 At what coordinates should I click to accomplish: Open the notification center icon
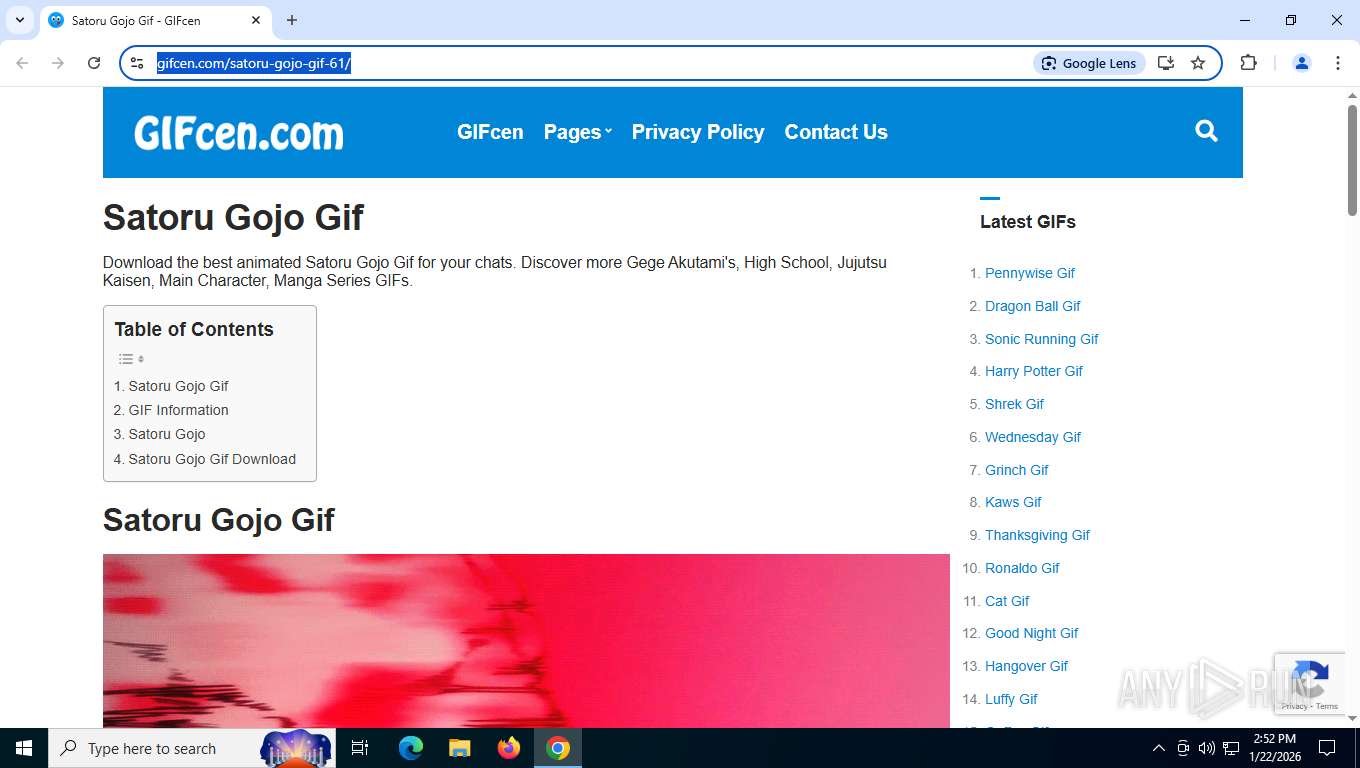pos(1327,748)
